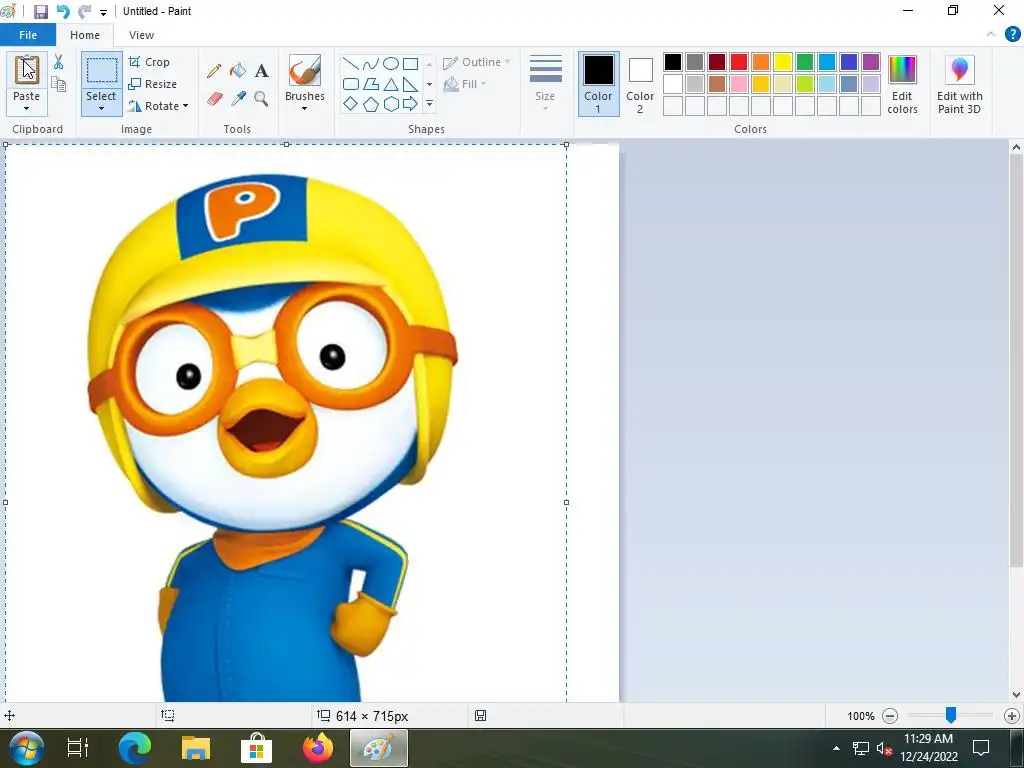Click the zoom in plus button
This screenshot has height=768, width=1024.
coord(1011,716)
